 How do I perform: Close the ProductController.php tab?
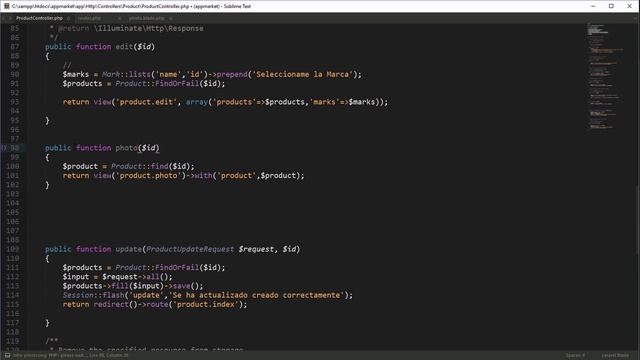point(69,18)
